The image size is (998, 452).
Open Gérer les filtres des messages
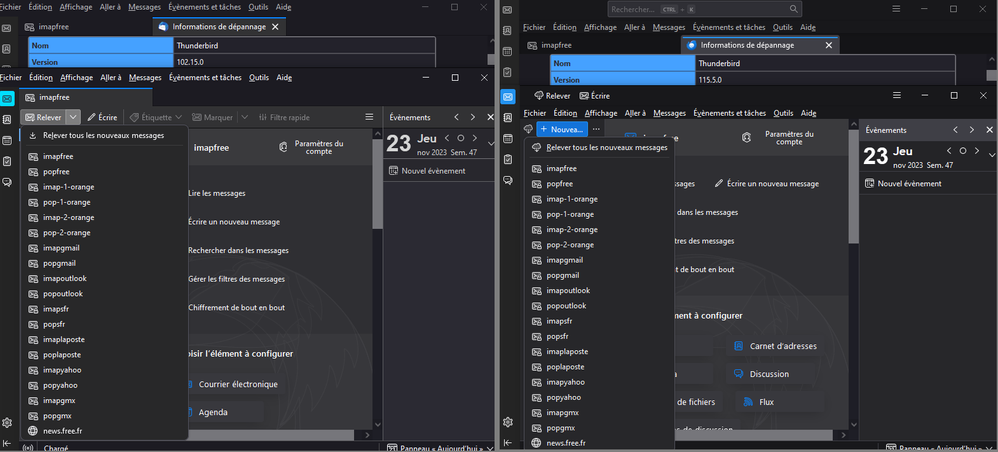236,279
